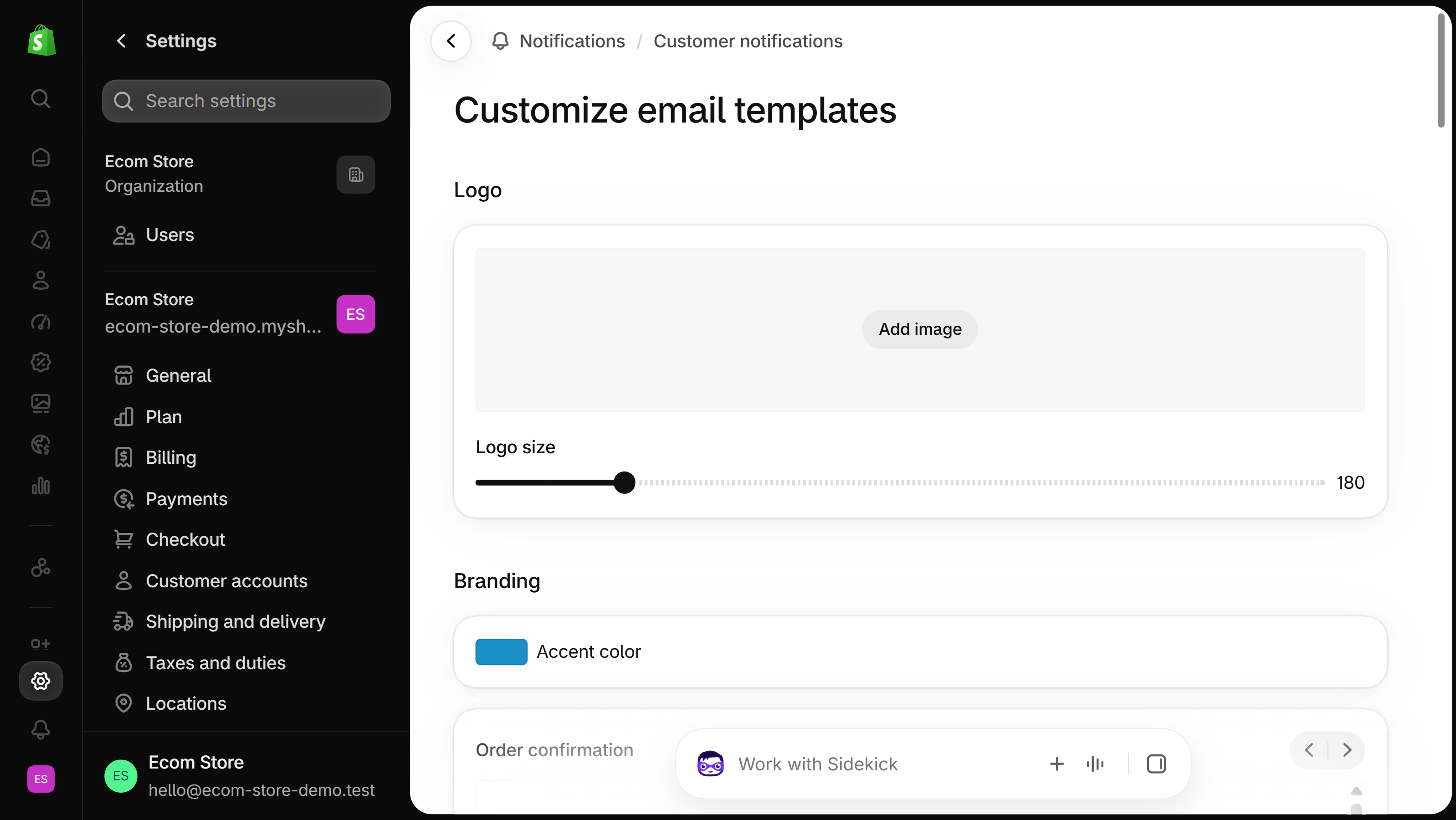
Task: Click the Logo size slider handle
Action: [625, 482]
